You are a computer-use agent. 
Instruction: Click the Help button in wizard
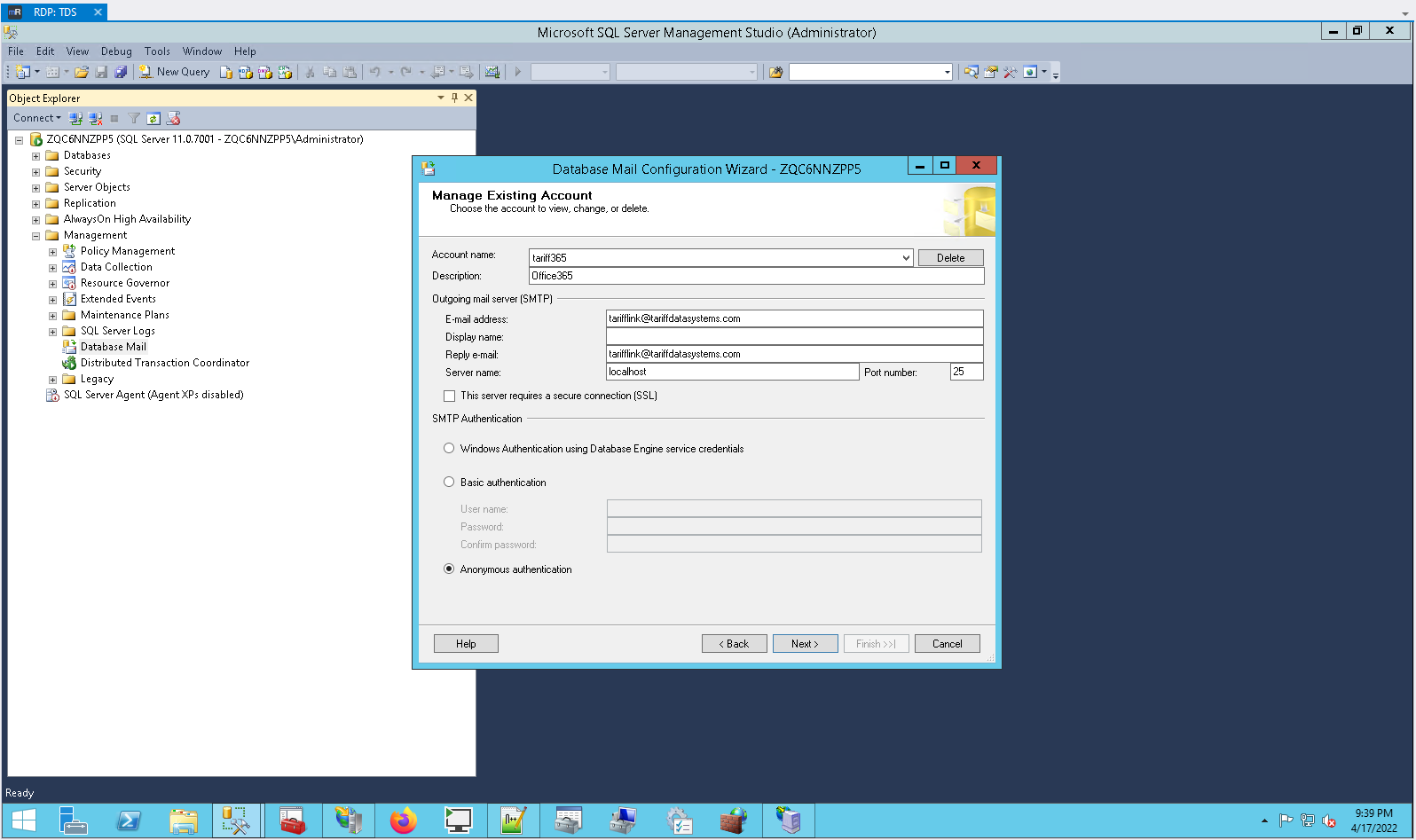point(466,644)
